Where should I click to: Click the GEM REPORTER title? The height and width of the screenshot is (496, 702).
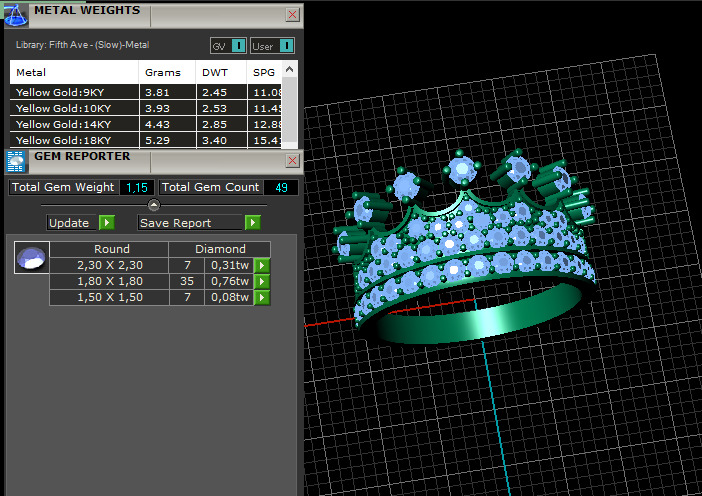(82, 156)
